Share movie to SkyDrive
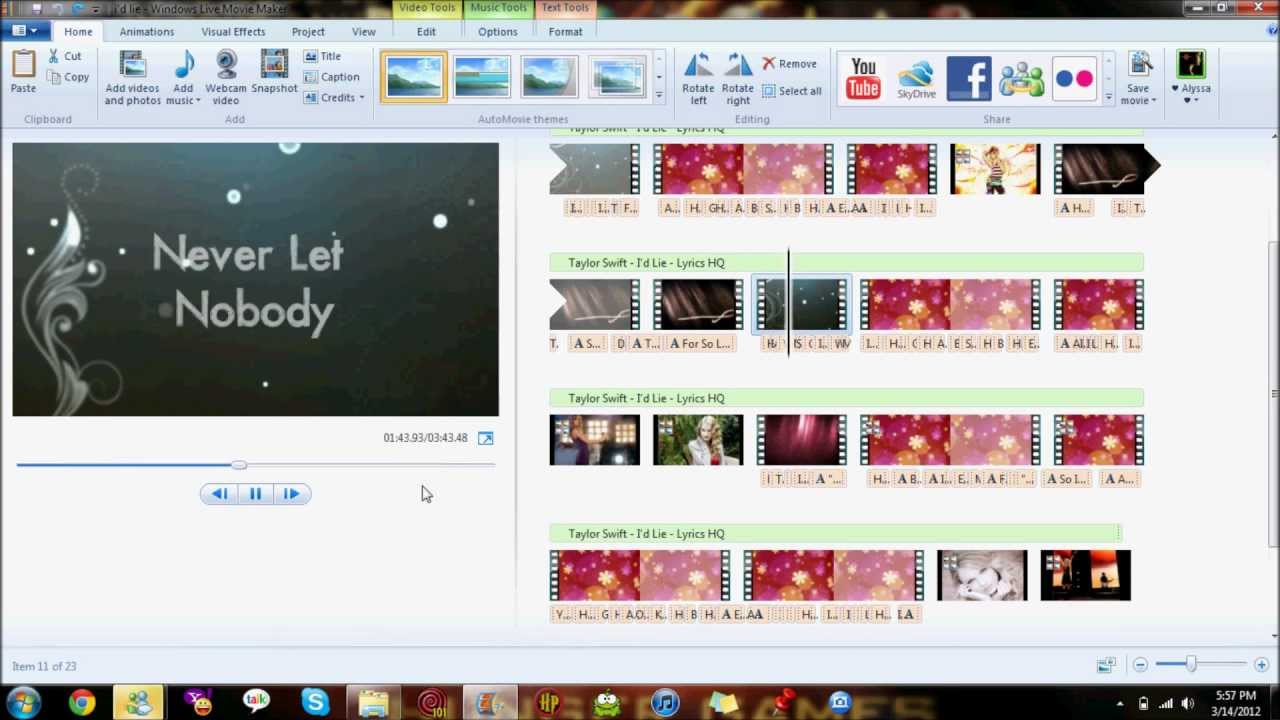The width and height of the screenshot is (1280, 720). [916, 78]
